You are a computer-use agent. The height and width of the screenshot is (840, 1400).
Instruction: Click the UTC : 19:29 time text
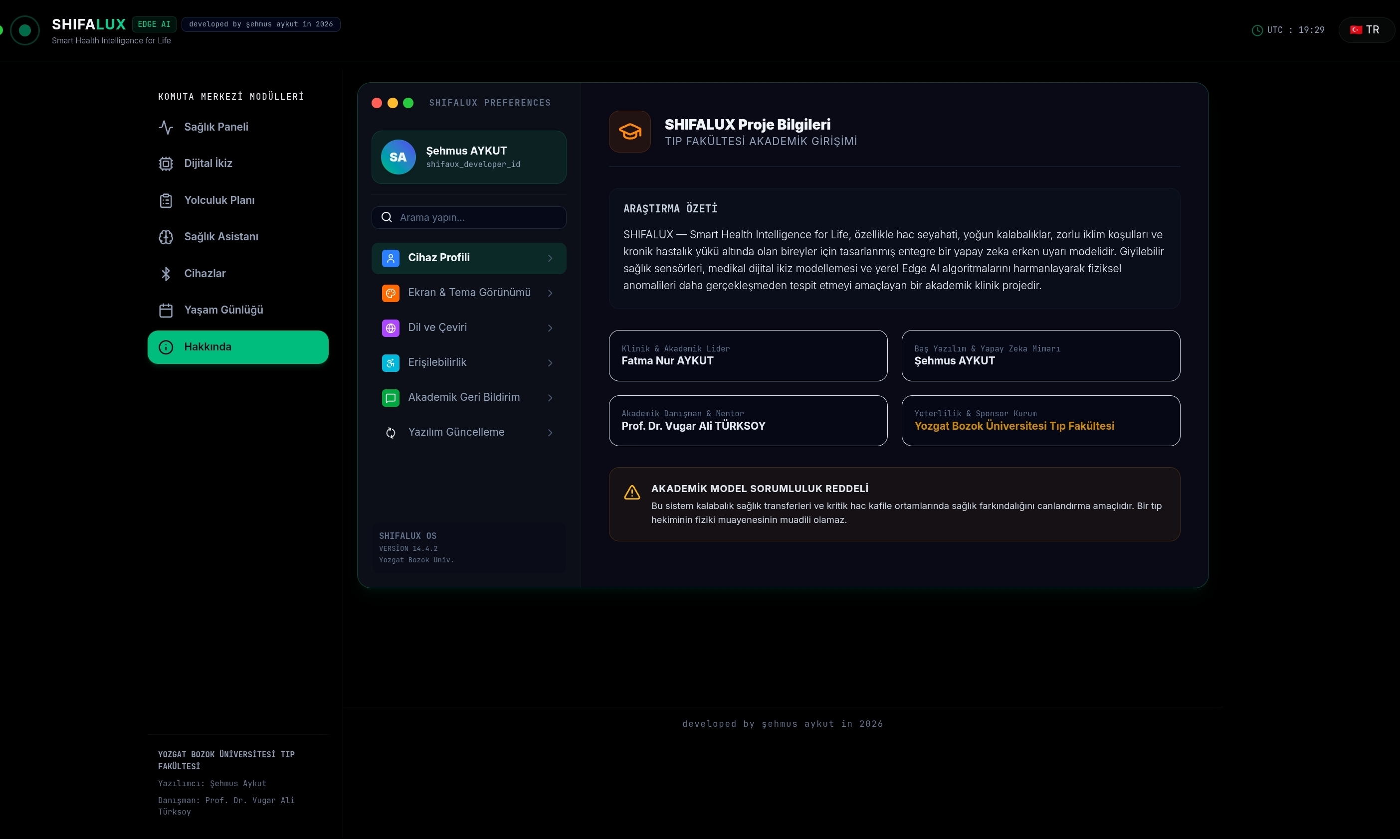click(x=1296, y=30)
